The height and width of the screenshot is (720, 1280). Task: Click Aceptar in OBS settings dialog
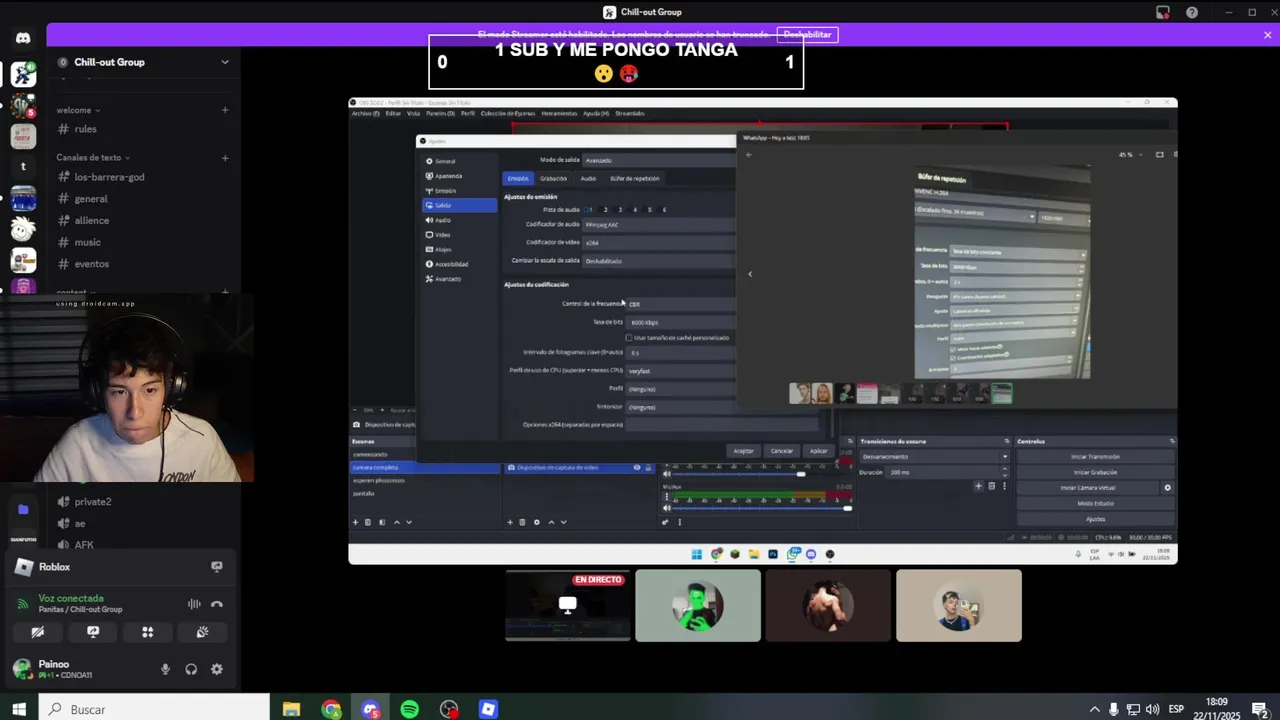[x=743, y=451]
